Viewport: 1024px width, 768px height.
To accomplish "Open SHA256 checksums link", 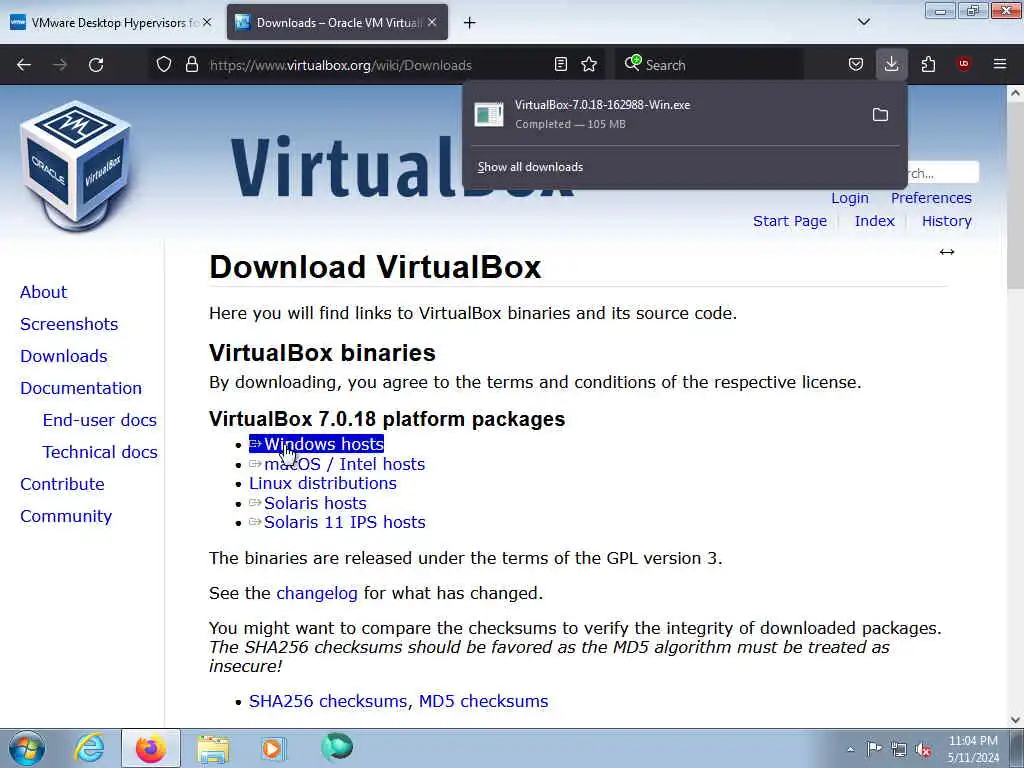I will pyautogui.click(x=328, y=701).
